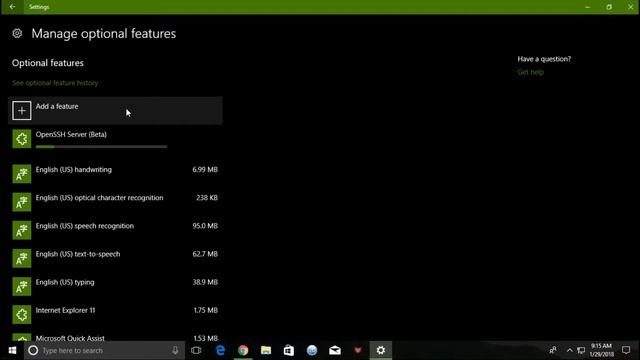Click the Get help link

coord(531,72)
